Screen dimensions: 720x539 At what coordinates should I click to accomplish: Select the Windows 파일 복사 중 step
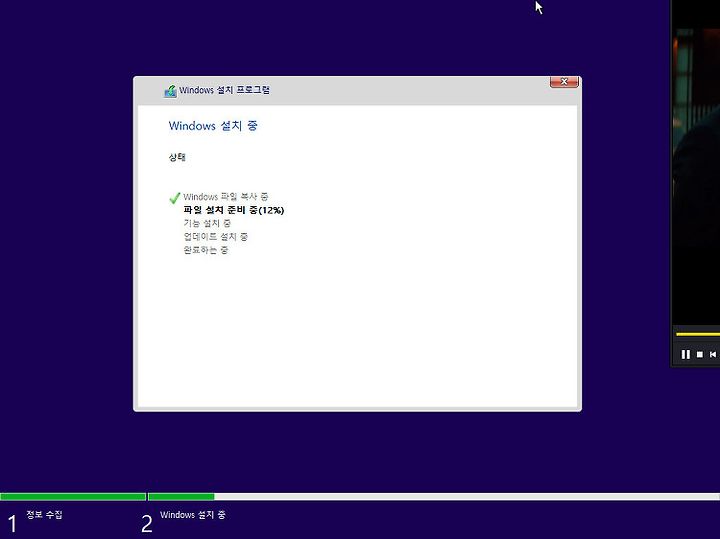(x=225, y=197)
